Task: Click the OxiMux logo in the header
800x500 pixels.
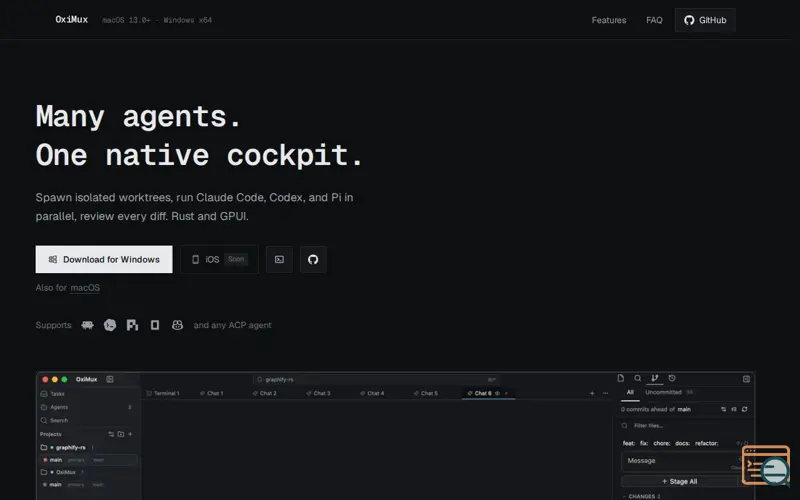Action: coord(71,20)
